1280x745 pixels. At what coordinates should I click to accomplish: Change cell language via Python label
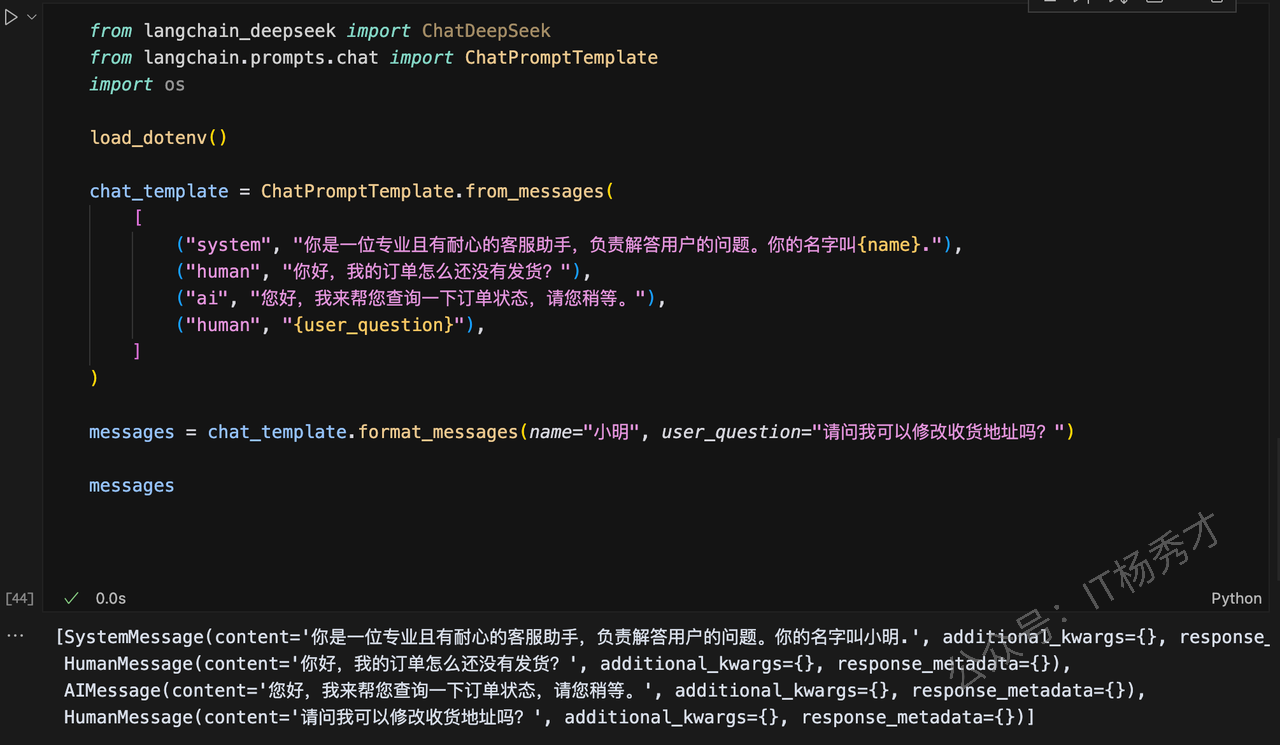click(1236, 598)
